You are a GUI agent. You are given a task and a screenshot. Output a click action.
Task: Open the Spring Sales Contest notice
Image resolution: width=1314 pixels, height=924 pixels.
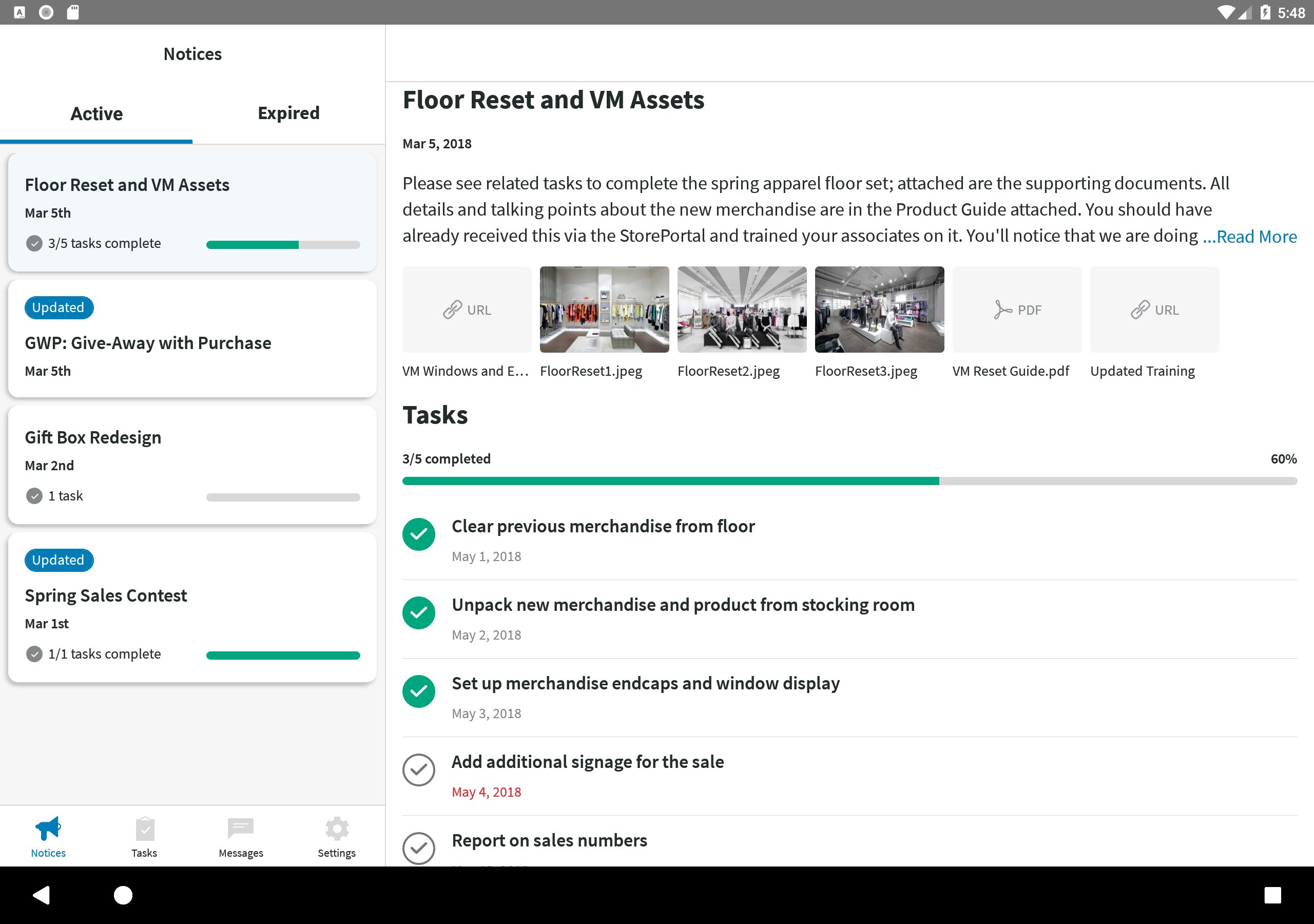[x=192, y=607]
